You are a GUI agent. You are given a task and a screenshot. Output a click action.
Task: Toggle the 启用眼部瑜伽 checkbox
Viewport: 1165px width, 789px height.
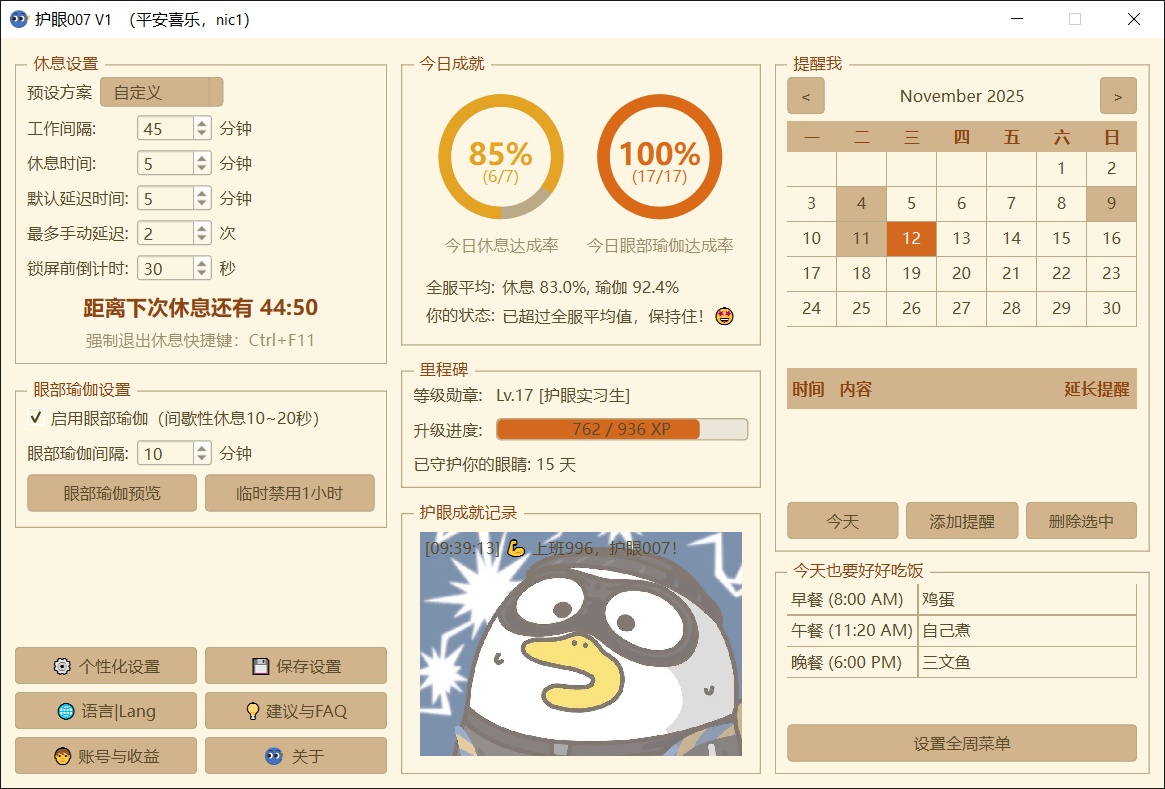coord(36,419)
